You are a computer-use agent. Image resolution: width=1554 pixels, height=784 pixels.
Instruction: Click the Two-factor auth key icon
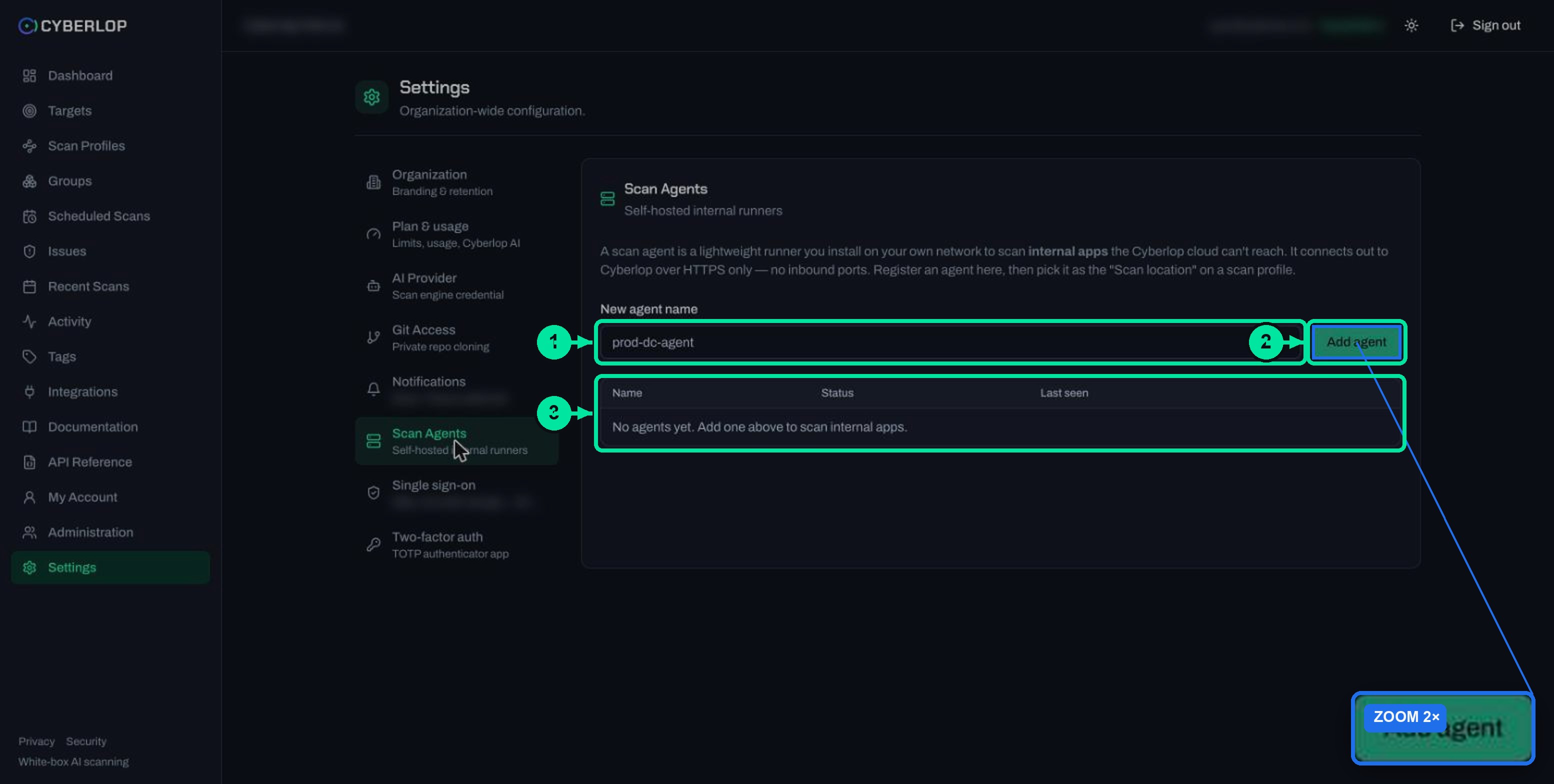point(373,544)
